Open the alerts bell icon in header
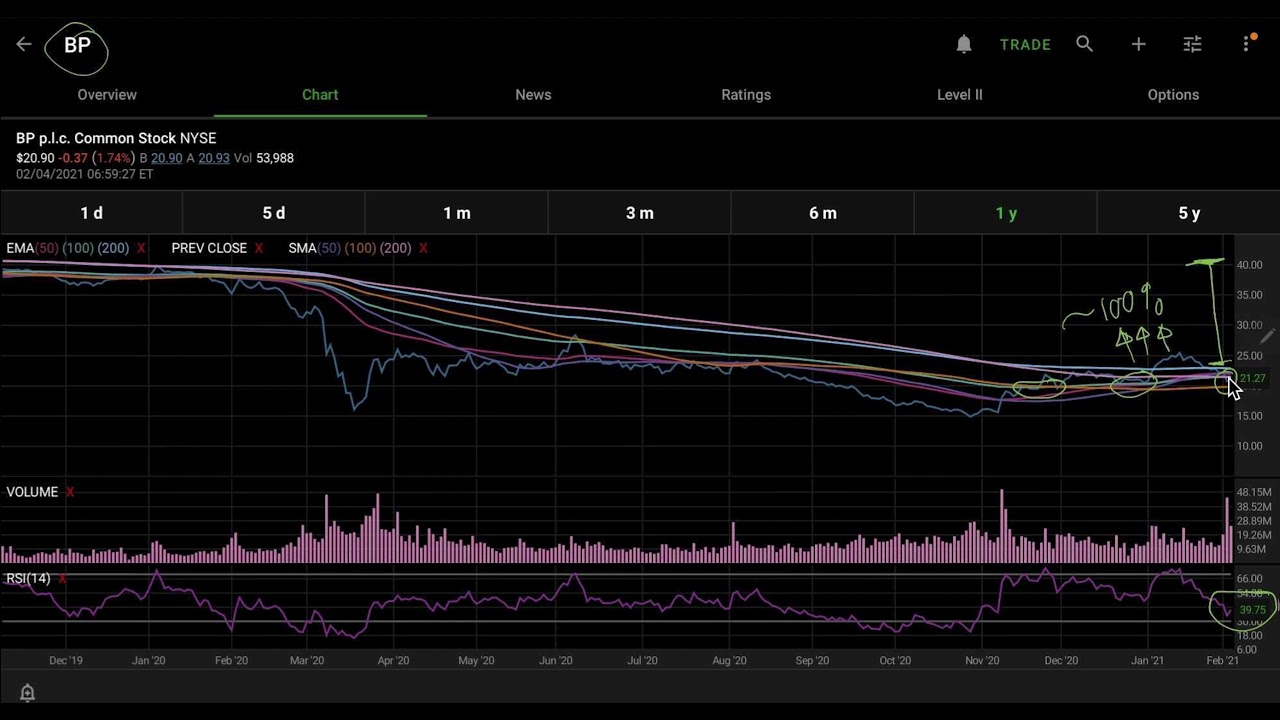 964,44
